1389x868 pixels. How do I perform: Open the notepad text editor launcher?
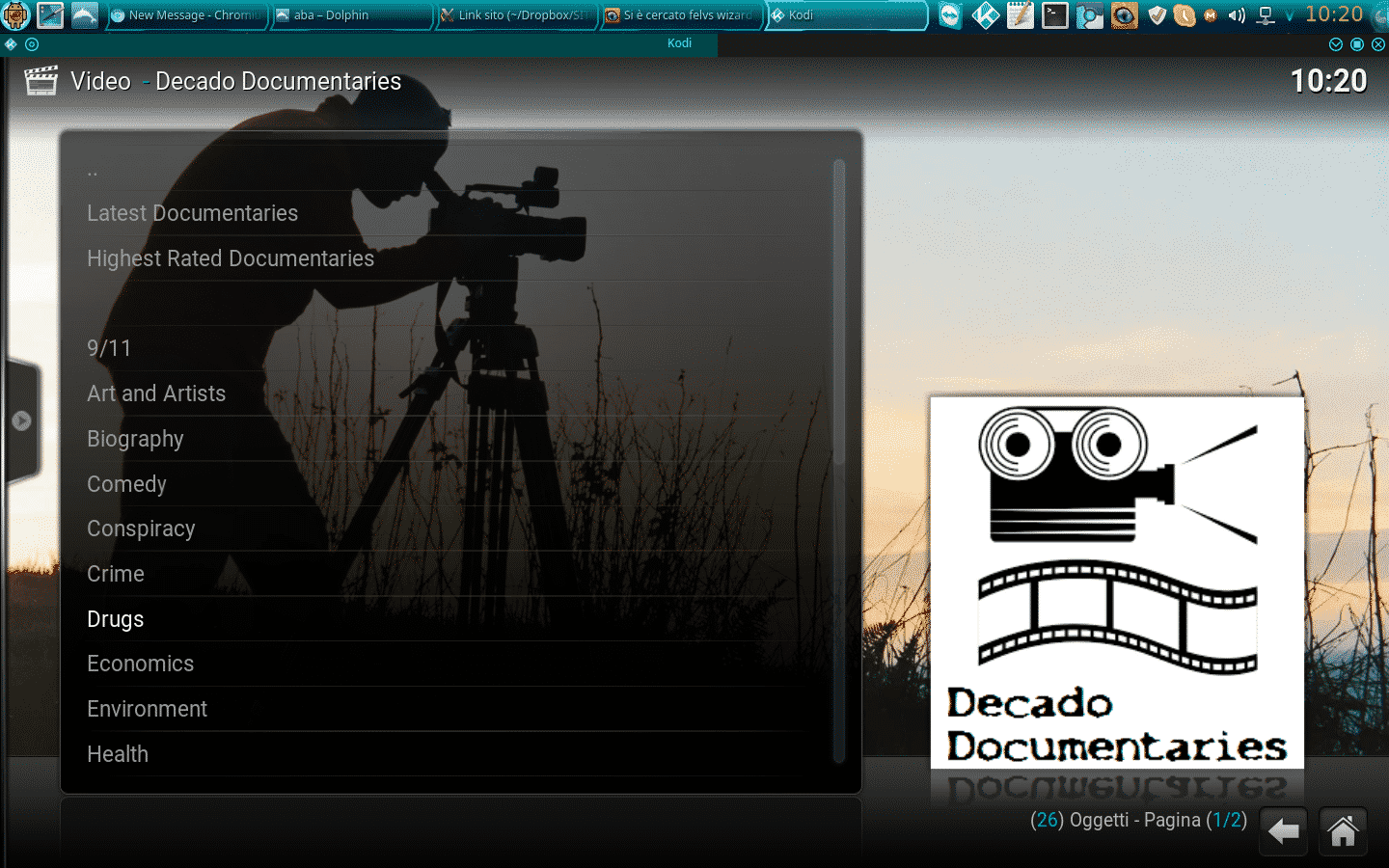click(1020, 15)
